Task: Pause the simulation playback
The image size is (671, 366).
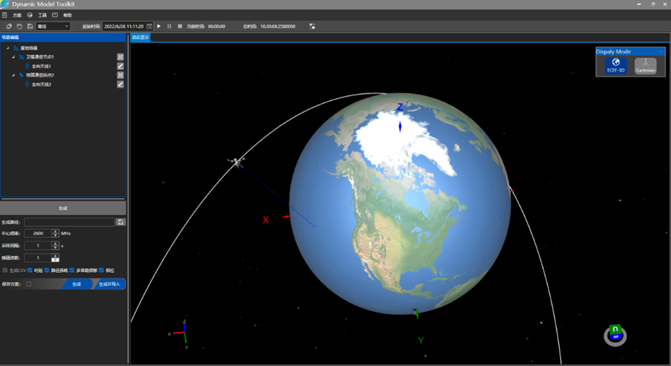Action: tap(169, 26)
